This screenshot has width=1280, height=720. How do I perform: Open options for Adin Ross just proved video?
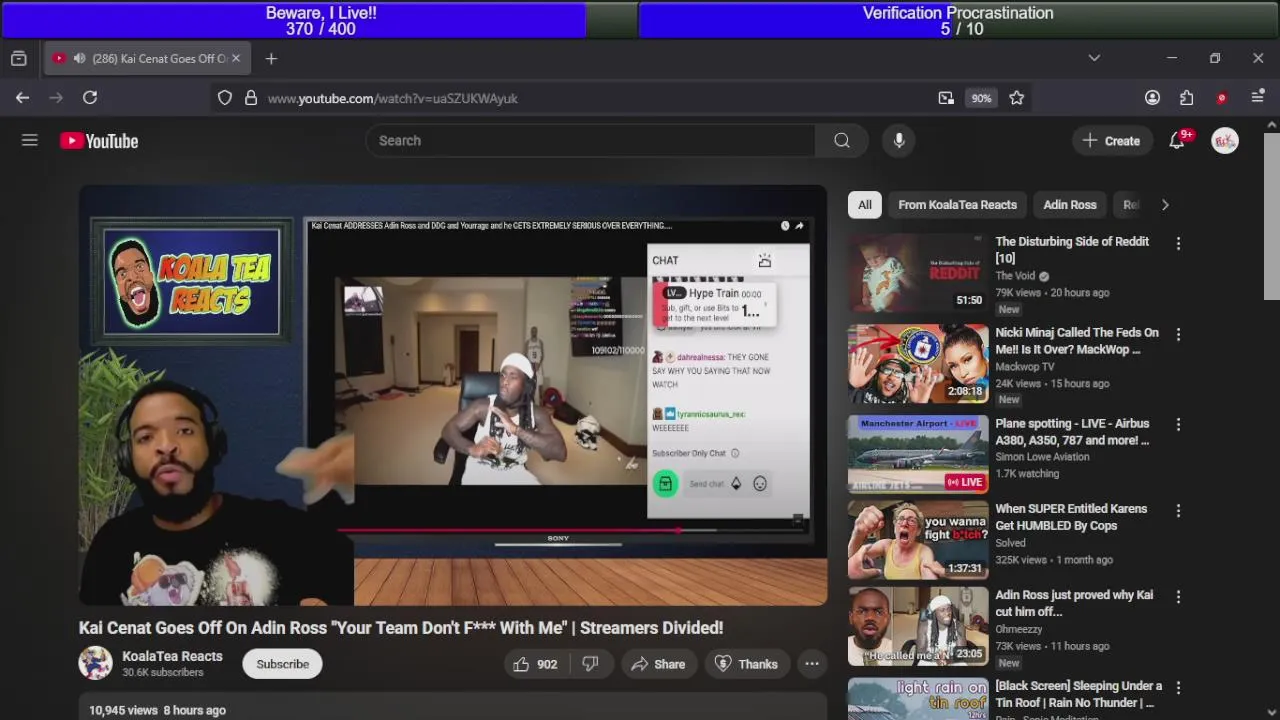coord(1178,596)
